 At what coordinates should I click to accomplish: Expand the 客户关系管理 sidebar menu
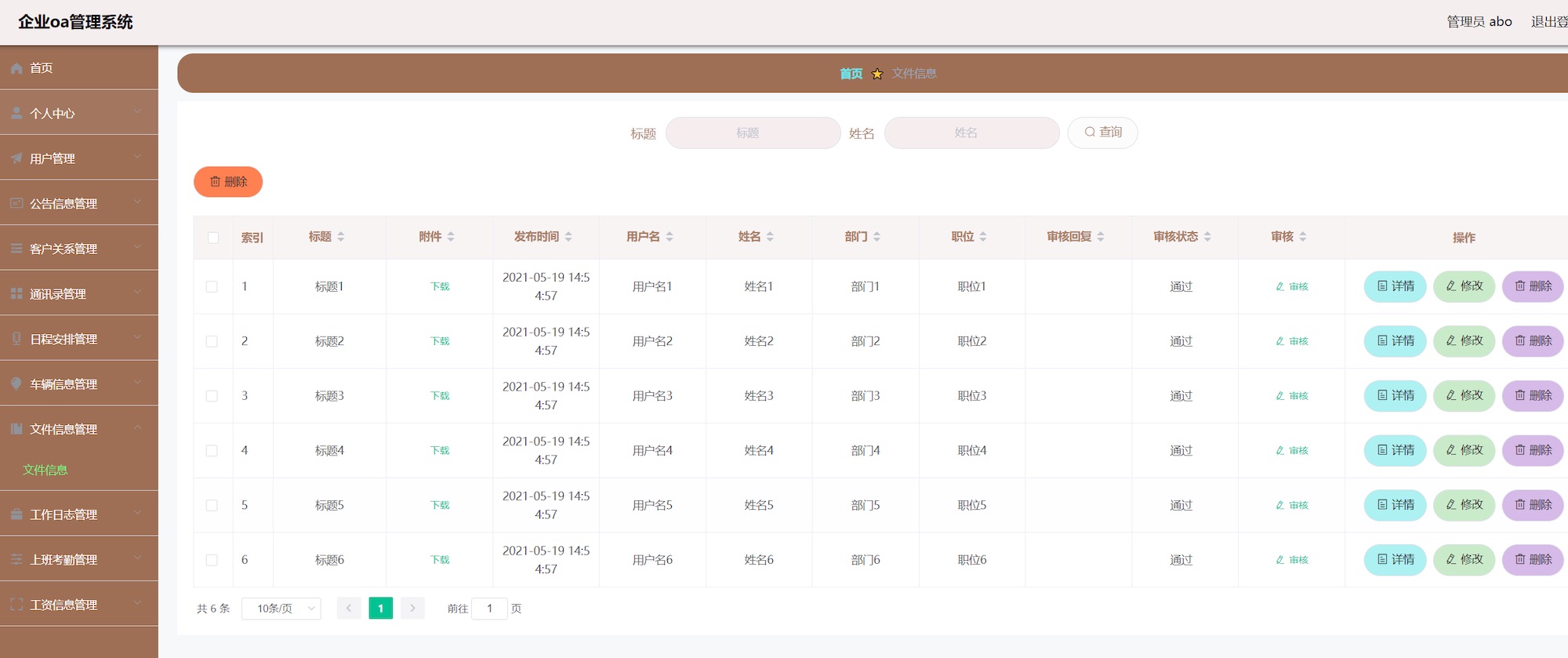coord(78,248)
